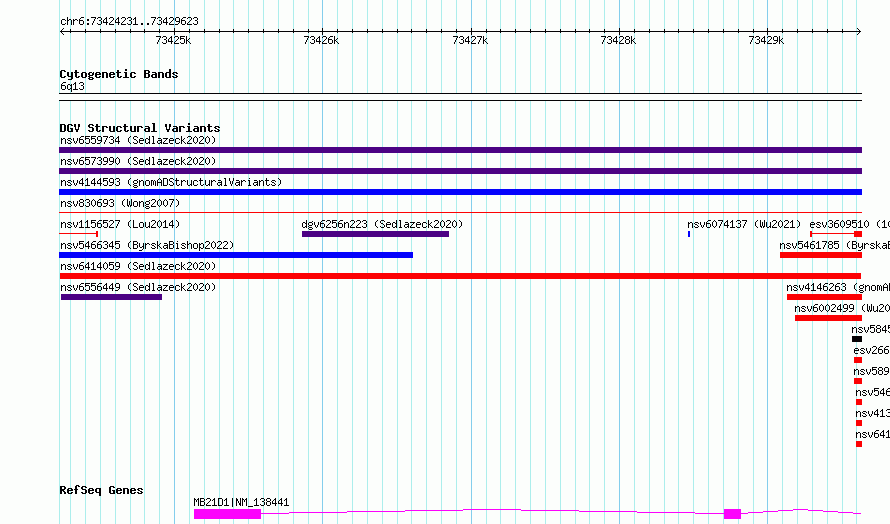The width and height of the screenshot is (890, 524).
Task: Click the 6q13 cytogenetic band label
Action: tap(72, 86)
